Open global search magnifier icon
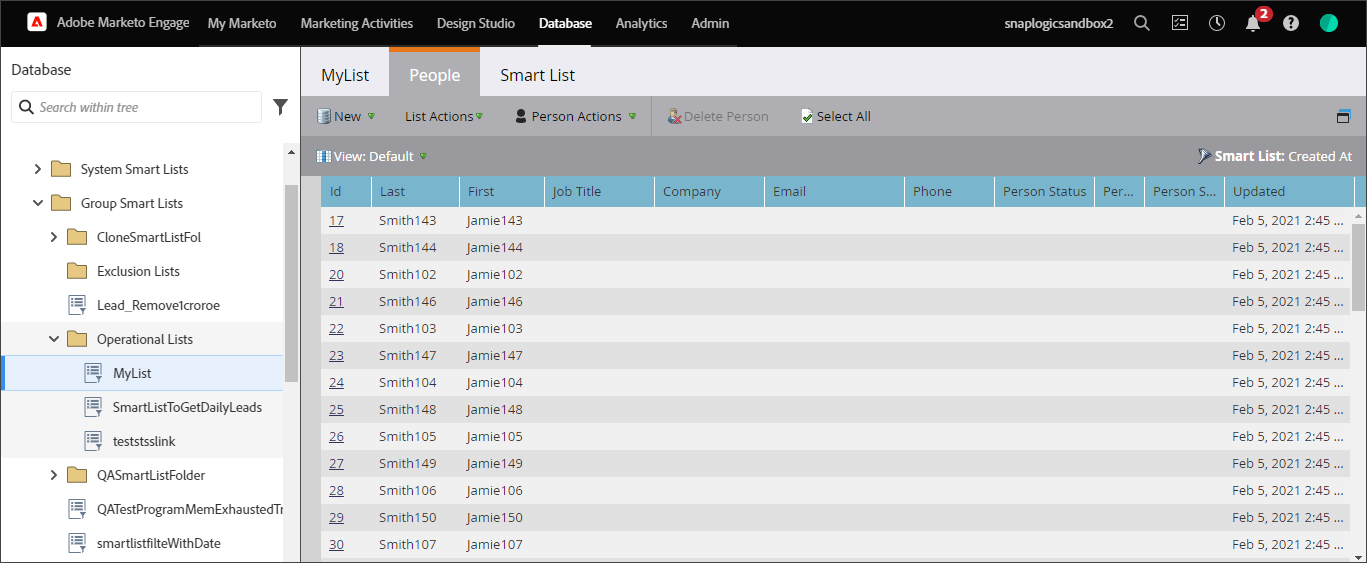Viewport: 1367px width, 563px height. click(x=1142, y=23)
